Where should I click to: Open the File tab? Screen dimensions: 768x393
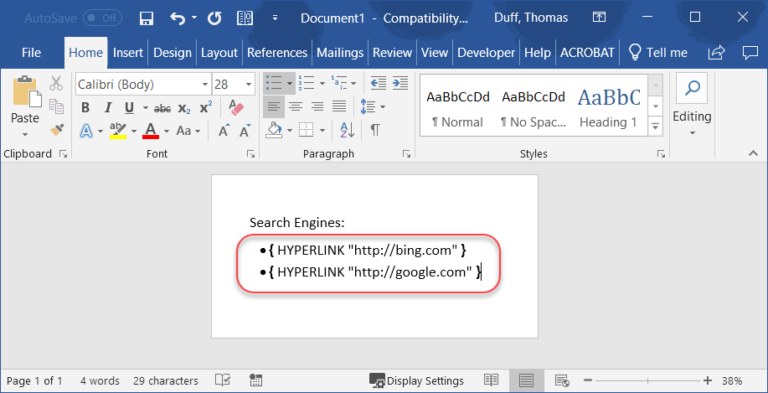pyautogui.click(x=31, y=52)
